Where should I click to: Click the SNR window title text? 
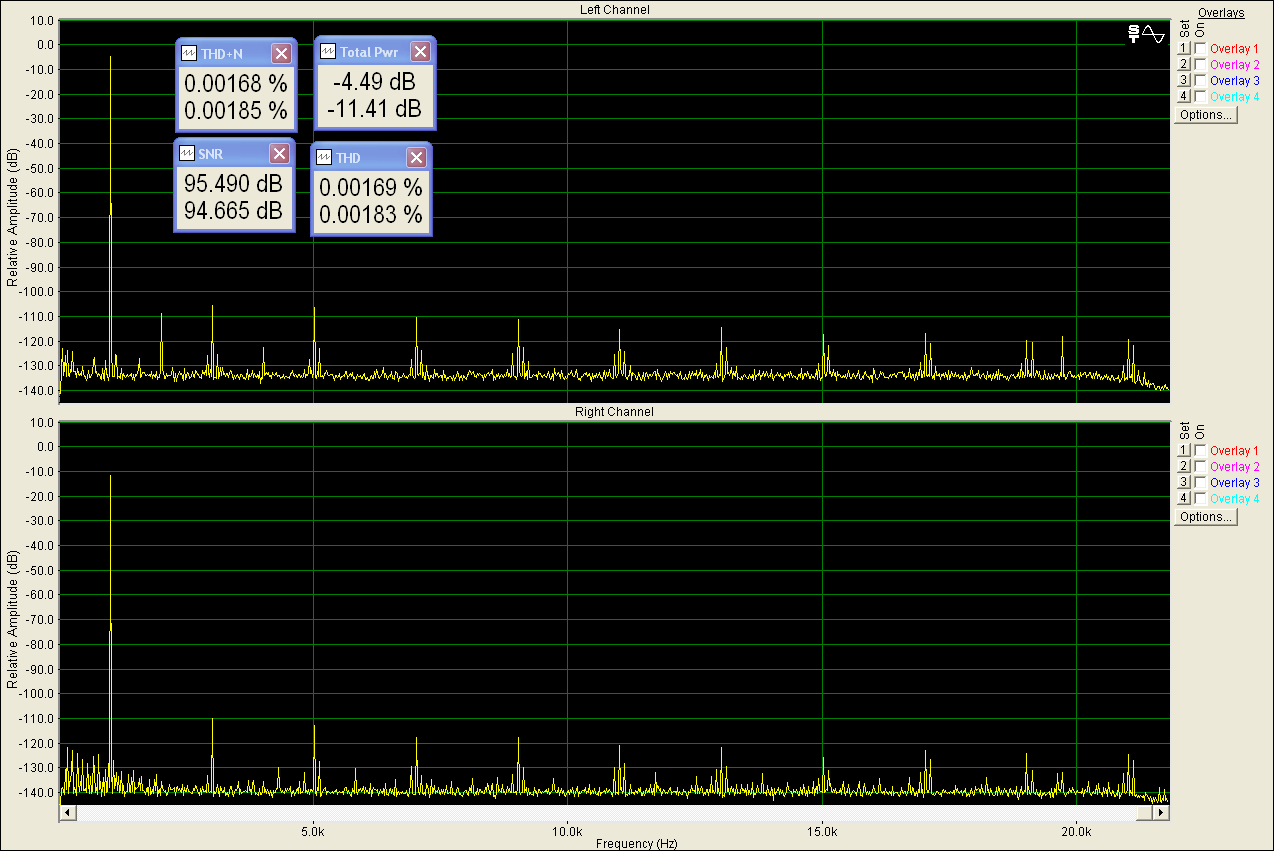click(213, 153)
